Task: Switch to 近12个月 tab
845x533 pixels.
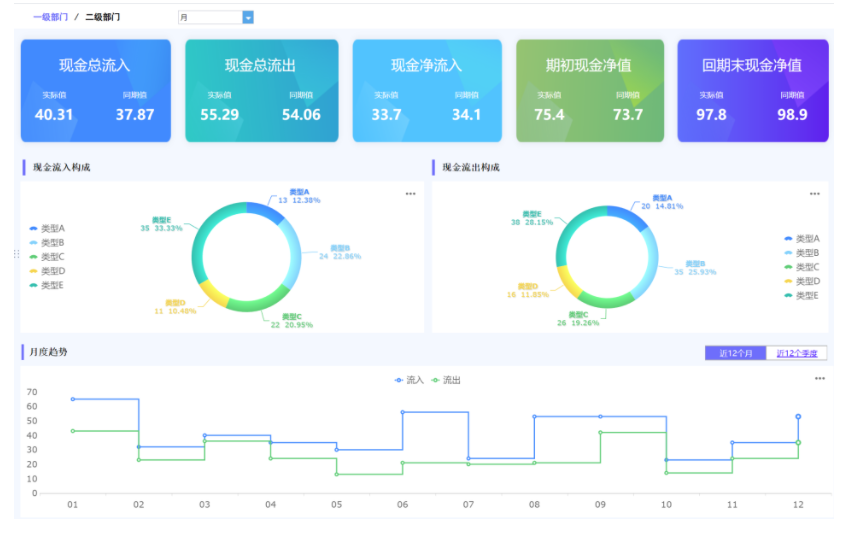Action: point(736,353)
